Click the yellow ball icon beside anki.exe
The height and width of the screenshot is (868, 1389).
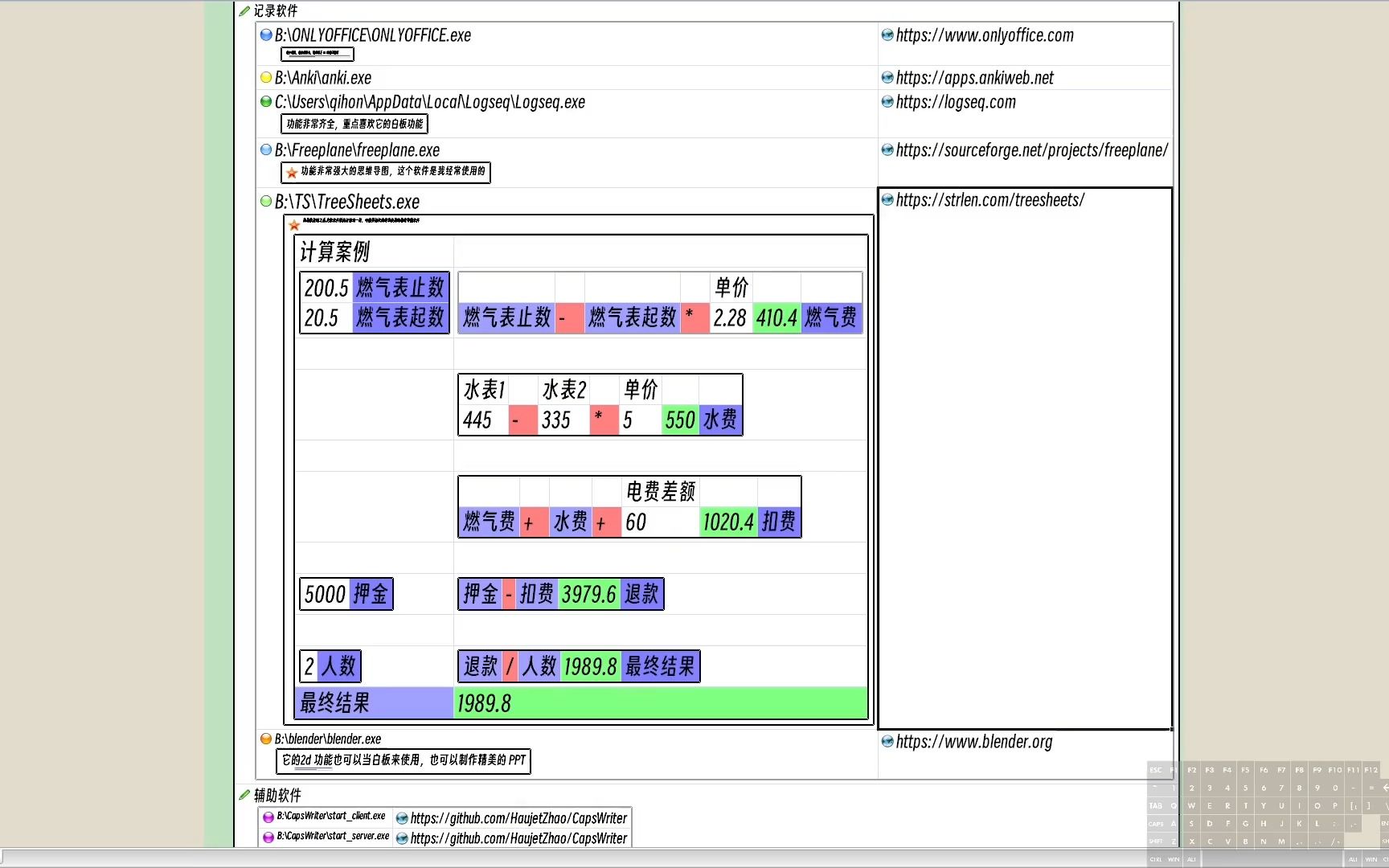[266, 78]
